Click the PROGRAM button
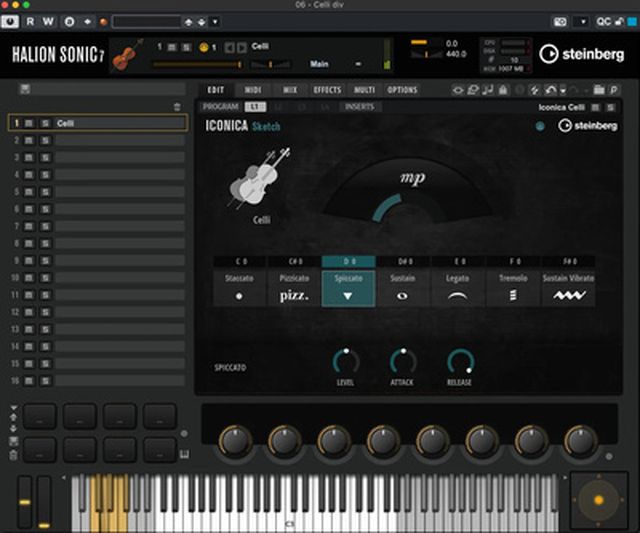The image size is (640, 533). tap(221, 107)
